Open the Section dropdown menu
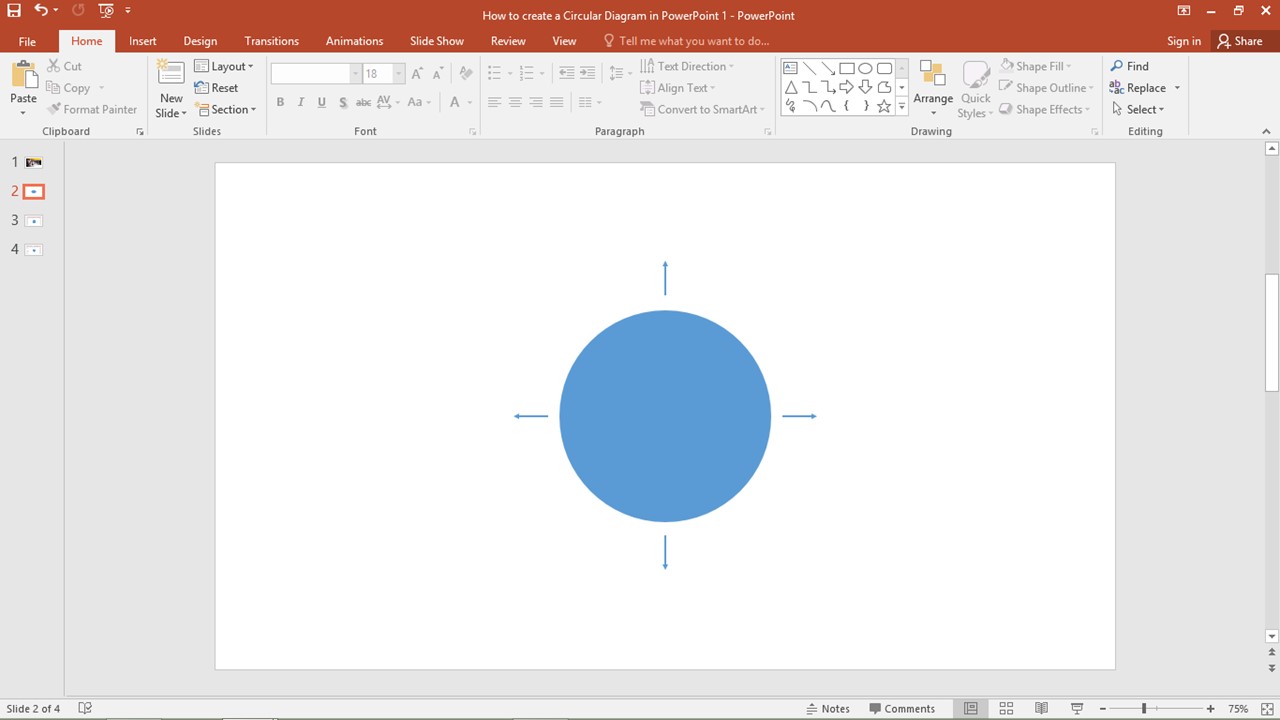 [226, 109]
